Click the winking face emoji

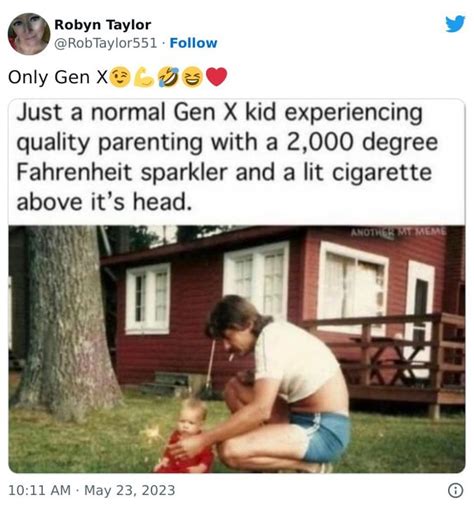[x=120, y=77]
